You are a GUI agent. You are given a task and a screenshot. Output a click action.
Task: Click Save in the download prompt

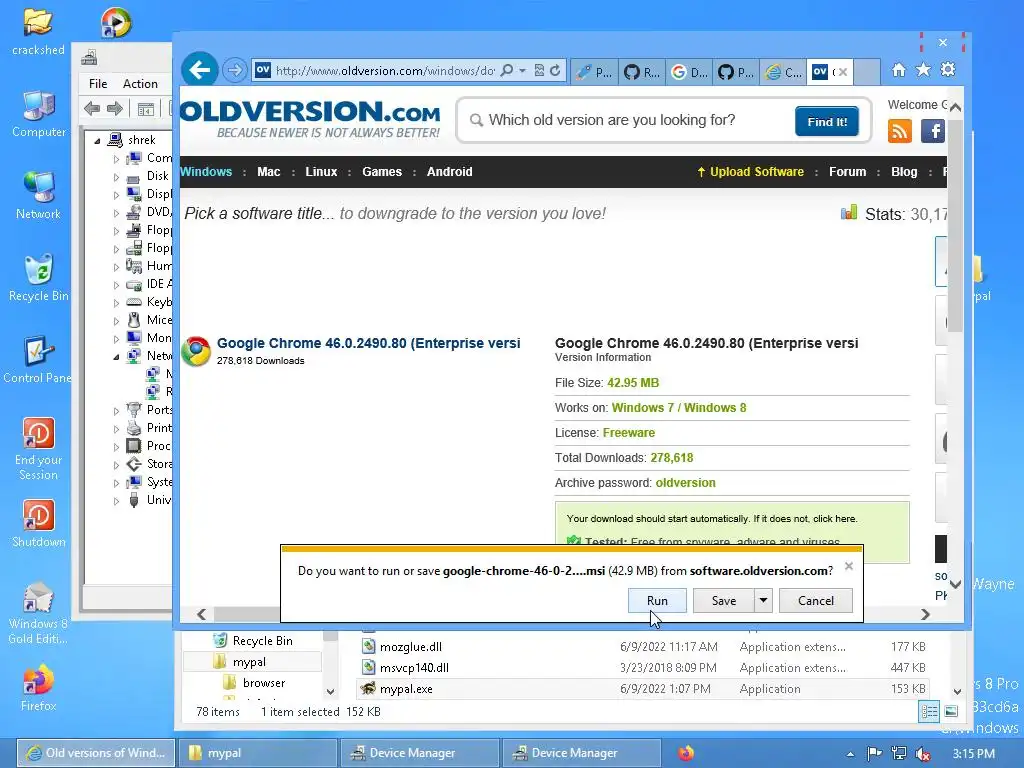[724, 600]
